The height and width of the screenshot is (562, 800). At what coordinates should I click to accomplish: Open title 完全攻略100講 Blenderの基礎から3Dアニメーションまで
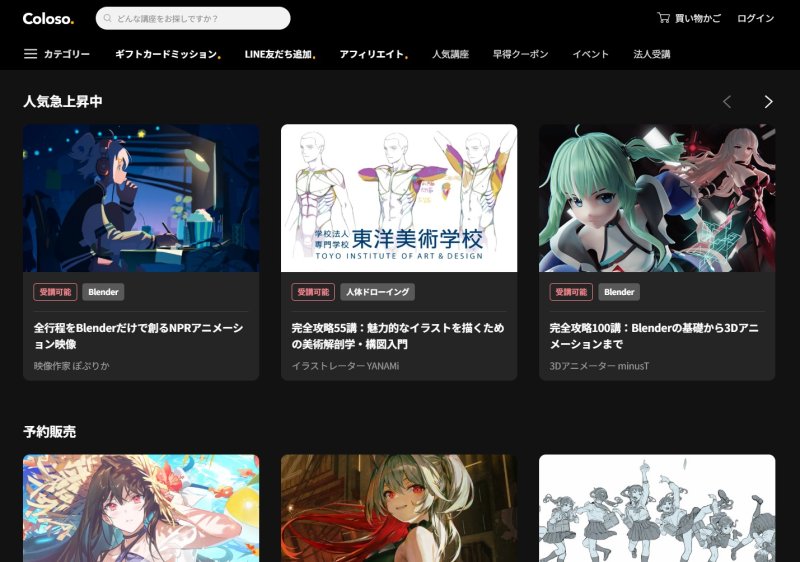click(x=654, y=336)
